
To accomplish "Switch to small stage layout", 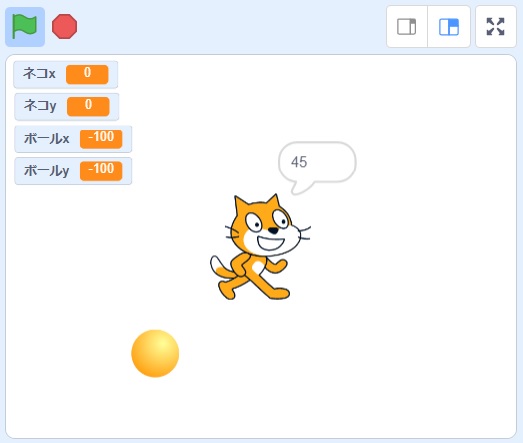I will [x=407, y=27].
